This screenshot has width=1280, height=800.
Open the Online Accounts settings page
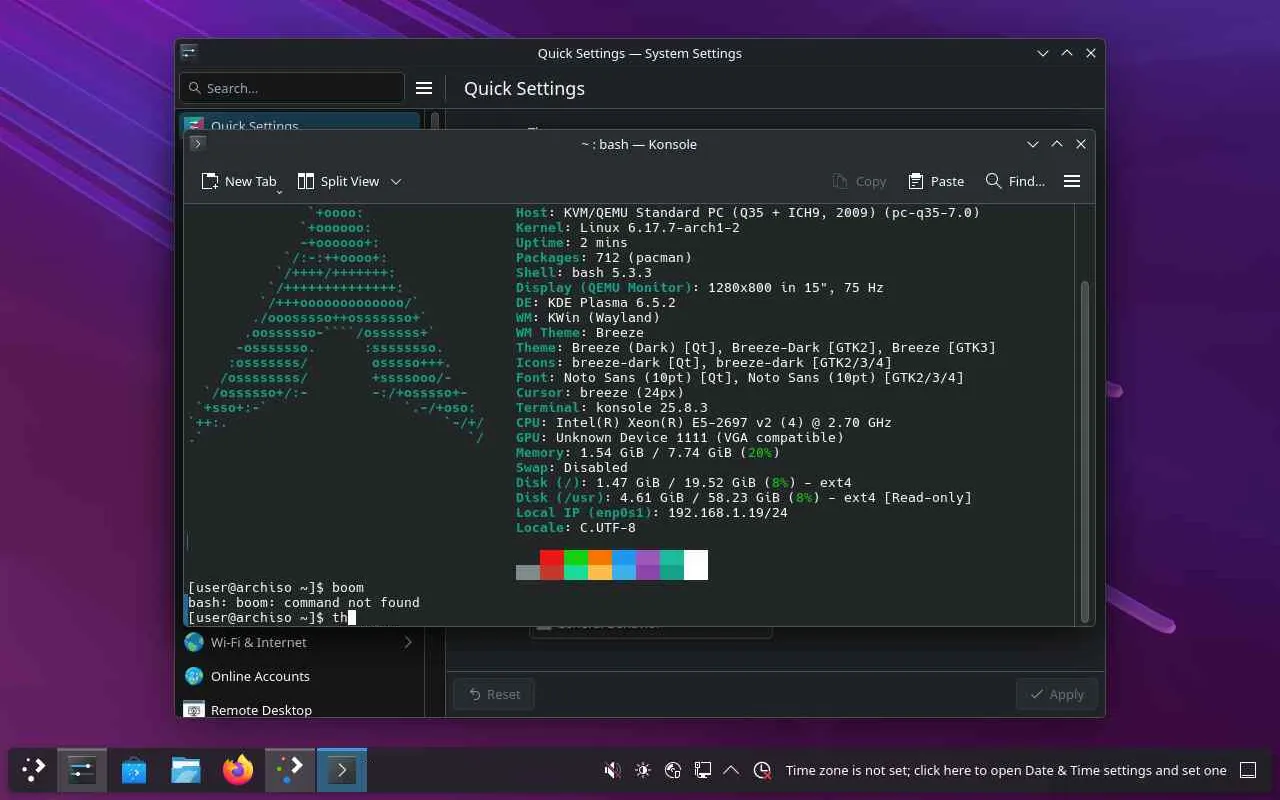click(x=300, y=676)
